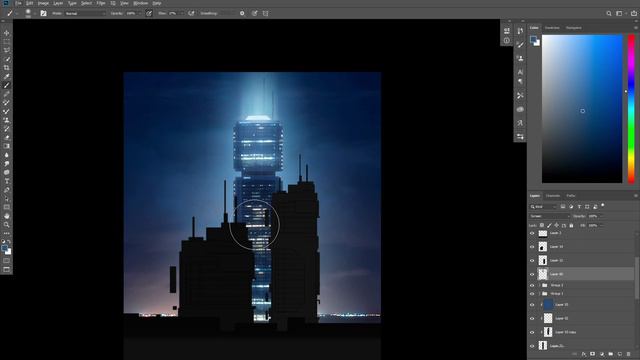This screenshot has width=640, height=360.
Task: Toggle Quick Mask mode
Action: point(7,260)
